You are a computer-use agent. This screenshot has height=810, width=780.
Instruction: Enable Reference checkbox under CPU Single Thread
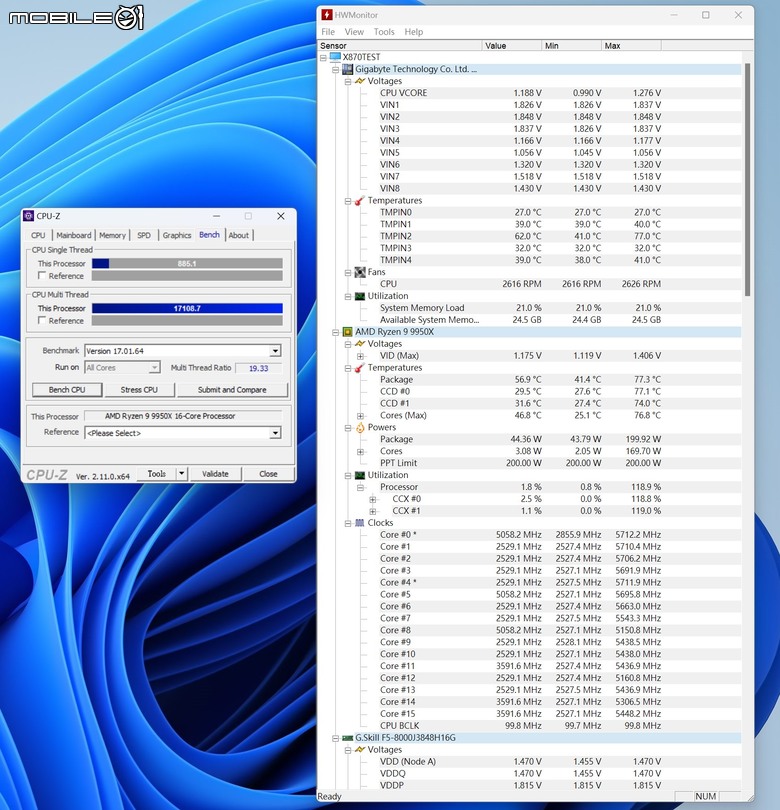[x=42, y=276]
